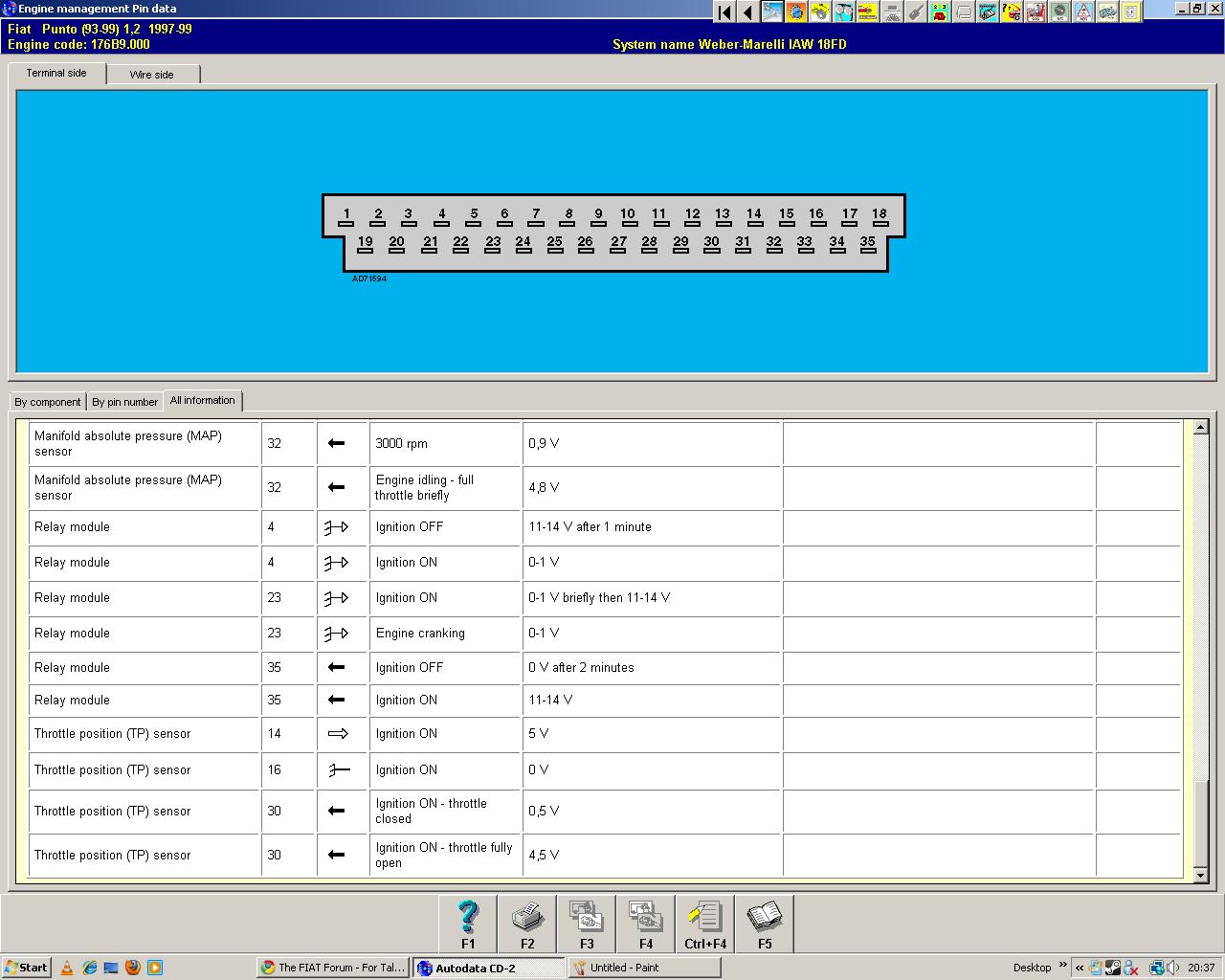Launch VLC from the quick launch bar

(67, 968)
